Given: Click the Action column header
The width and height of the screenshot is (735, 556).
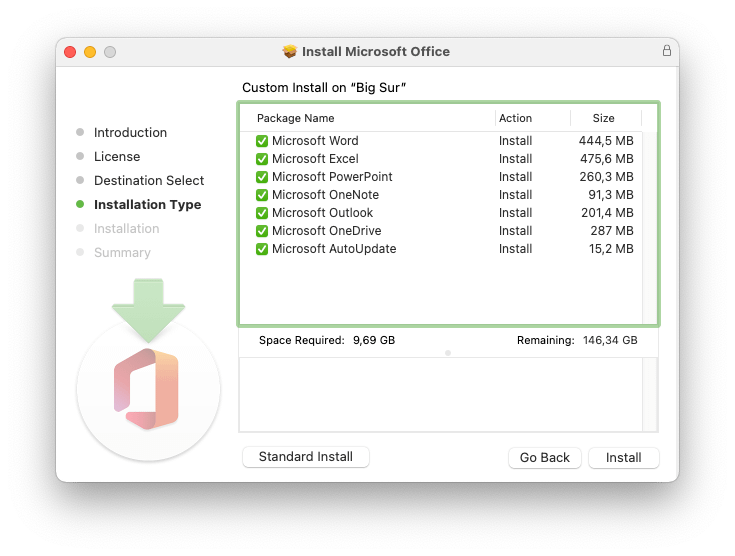Looking at the screenshot, I should pyautogui.click(x=516, y=118).
